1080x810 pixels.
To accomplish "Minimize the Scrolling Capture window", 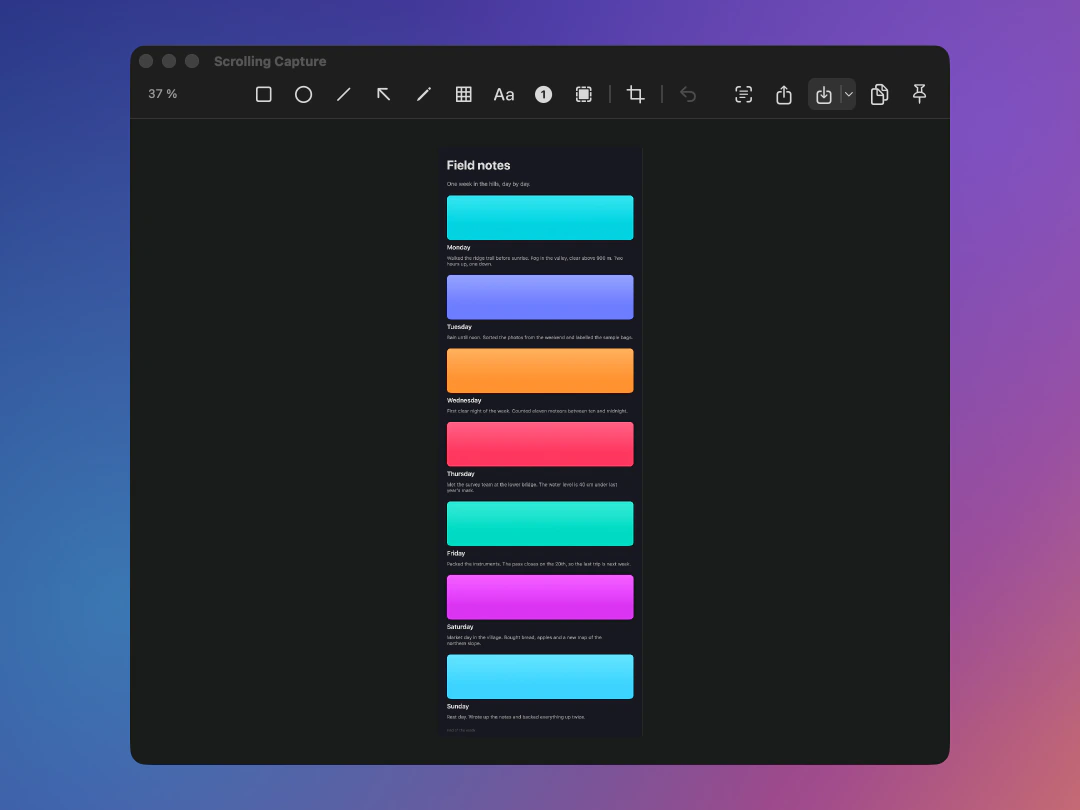I will 169,61.
